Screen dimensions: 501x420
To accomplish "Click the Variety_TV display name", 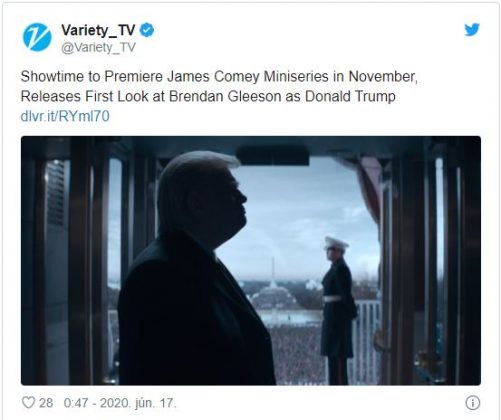I will pyautogui.click(x=98, y=31).
